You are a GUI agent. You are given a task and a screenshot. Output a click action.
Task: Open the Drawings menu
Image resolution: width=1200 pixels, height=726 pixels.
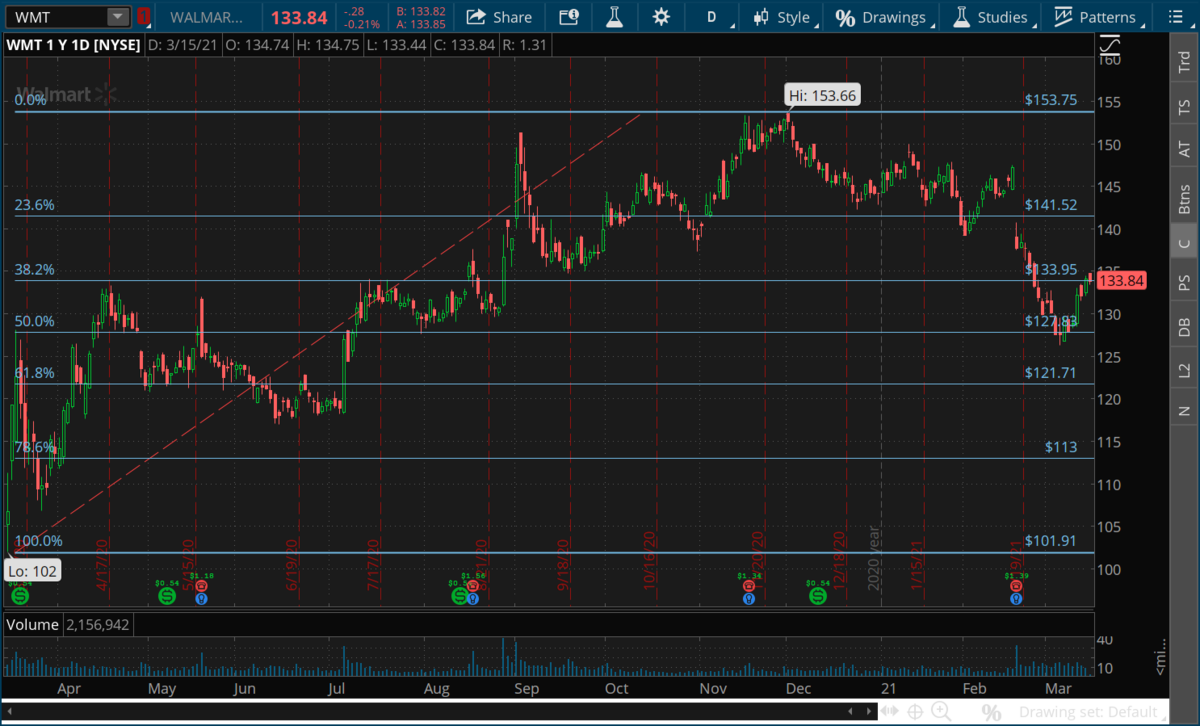[x=885, y=17]
